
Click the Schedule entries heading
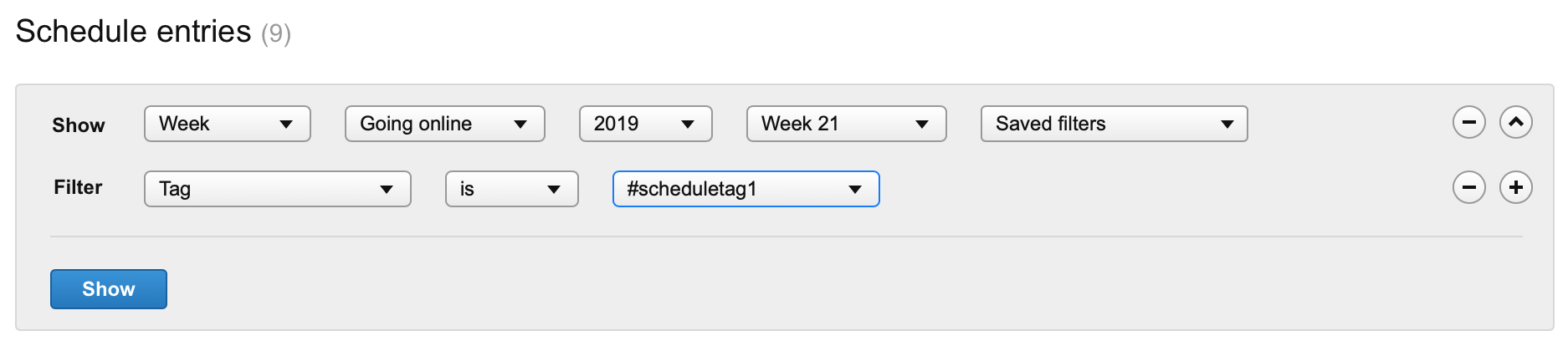pos(133,32)
